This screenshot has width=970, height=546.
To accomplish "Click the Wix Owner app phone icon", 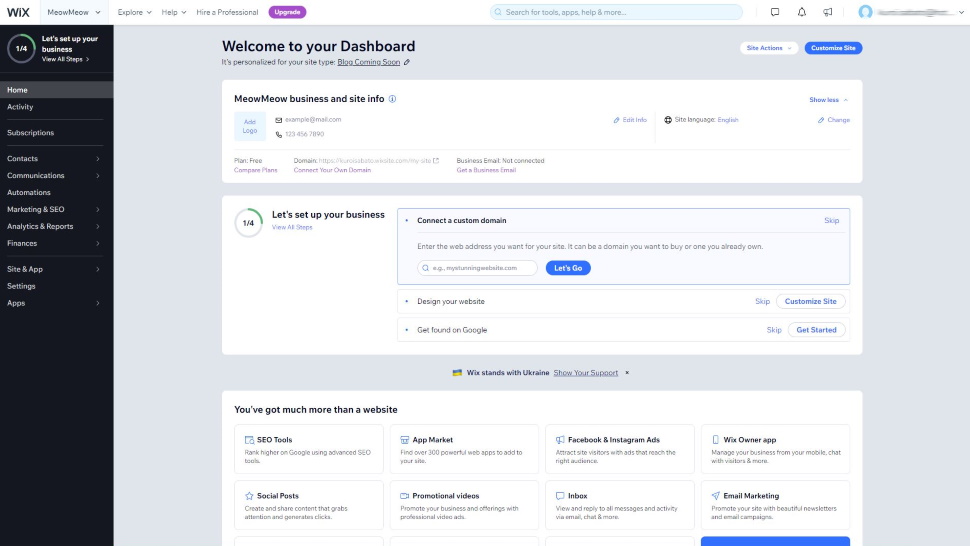I will (x=716, y=440).
